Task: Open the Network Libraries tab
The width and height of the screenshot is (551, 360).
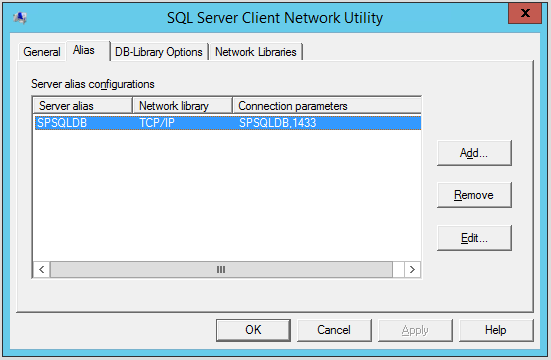Action: click(x=256, y=52)
